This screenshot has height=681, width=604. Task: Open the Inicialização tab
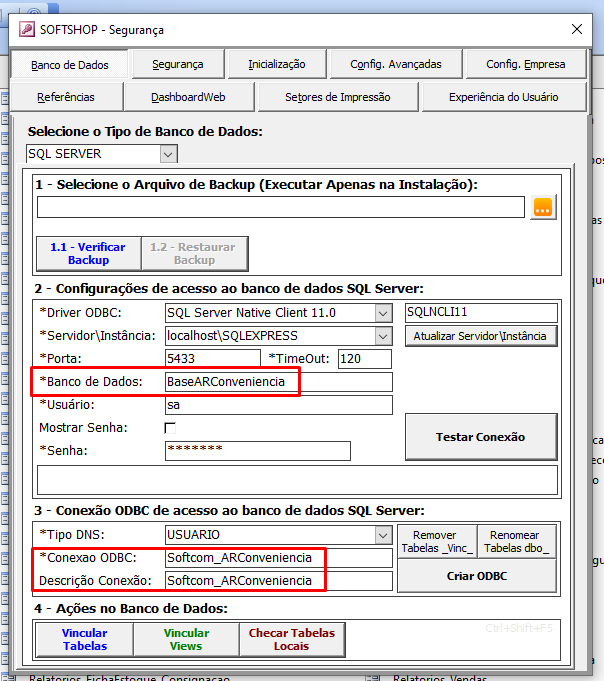point(277,64)
